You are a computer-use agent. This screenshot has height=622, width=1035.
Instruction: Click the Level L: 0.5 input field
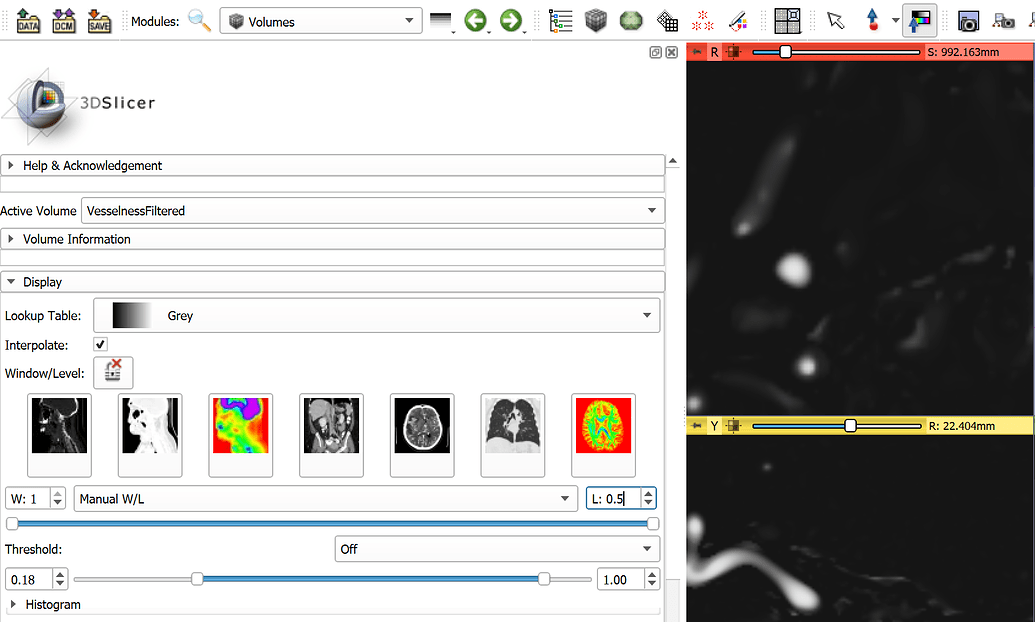coord(613,498)
